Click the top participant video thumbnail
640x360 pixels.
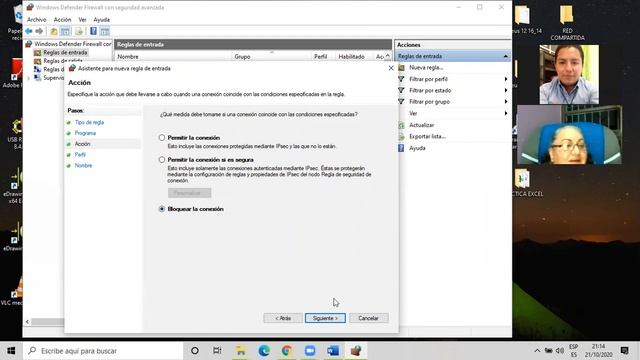[x=569, y=75]
